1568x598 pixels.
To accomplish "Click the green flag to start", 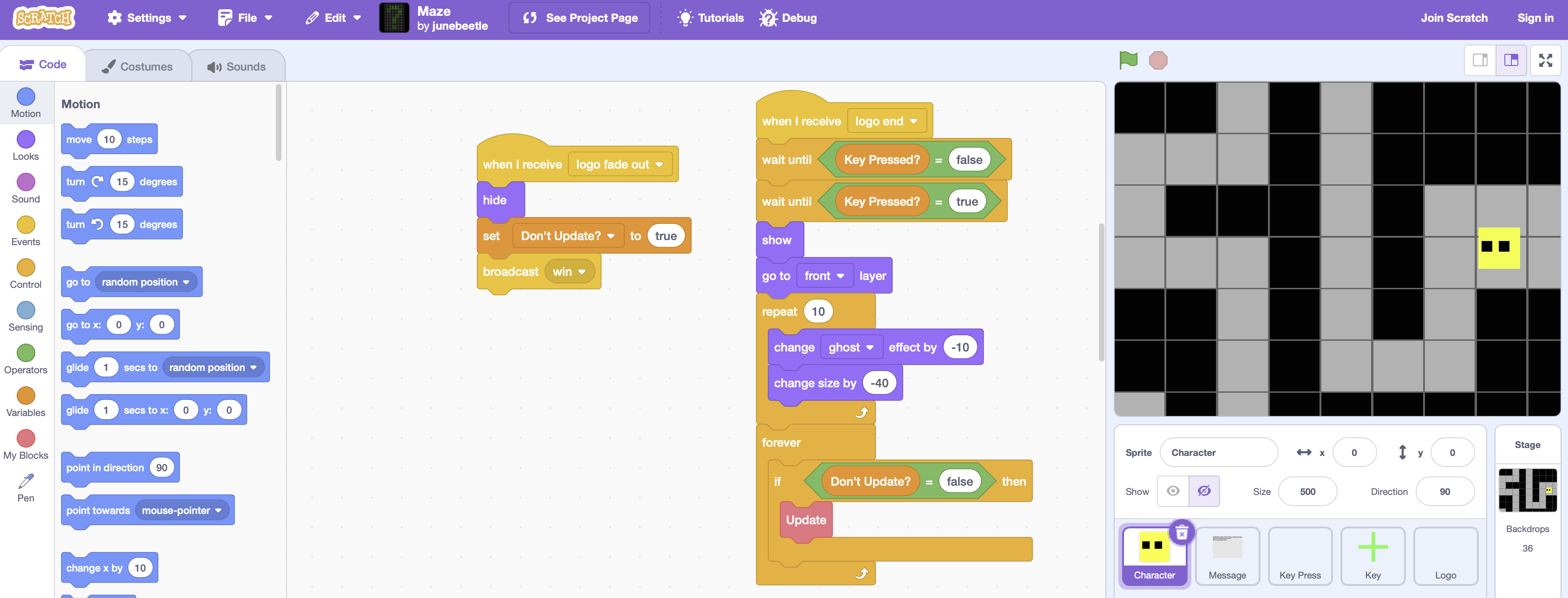I will [1128, 60].
